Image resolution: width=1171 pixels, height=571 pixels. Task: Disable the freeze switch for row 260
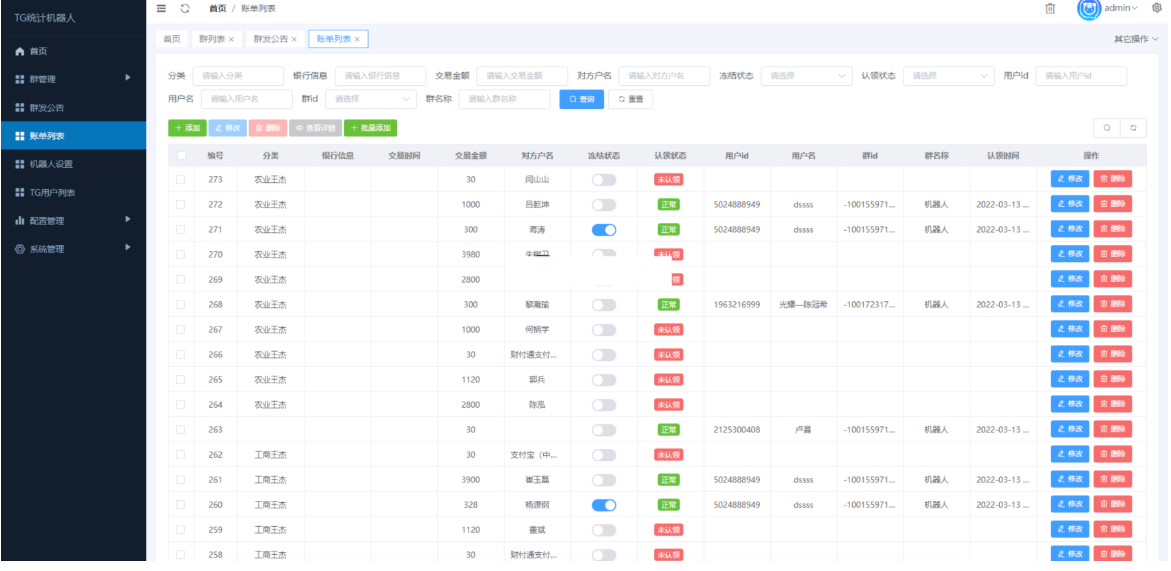click(603, 505)
